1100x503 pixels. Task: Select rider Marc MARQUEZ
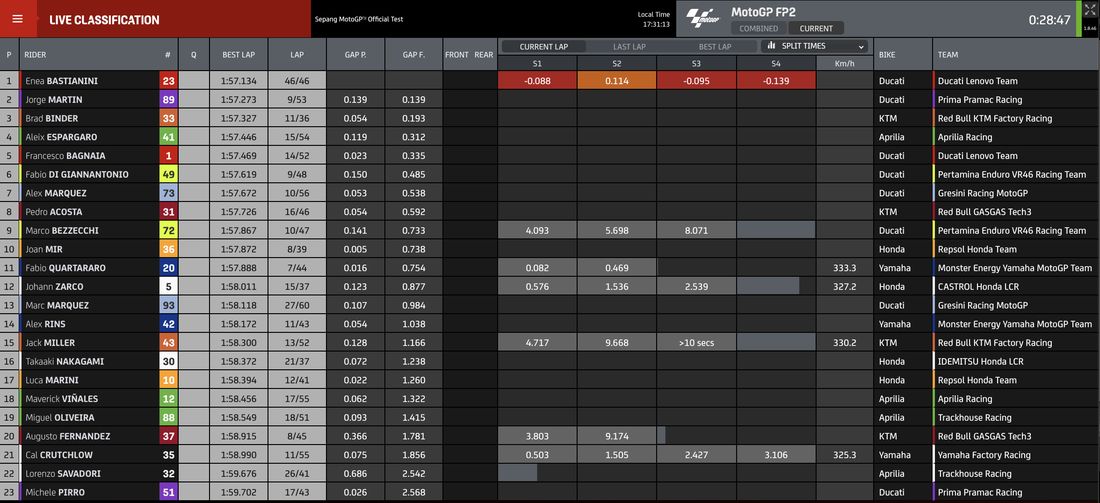[x=56, y=305]
